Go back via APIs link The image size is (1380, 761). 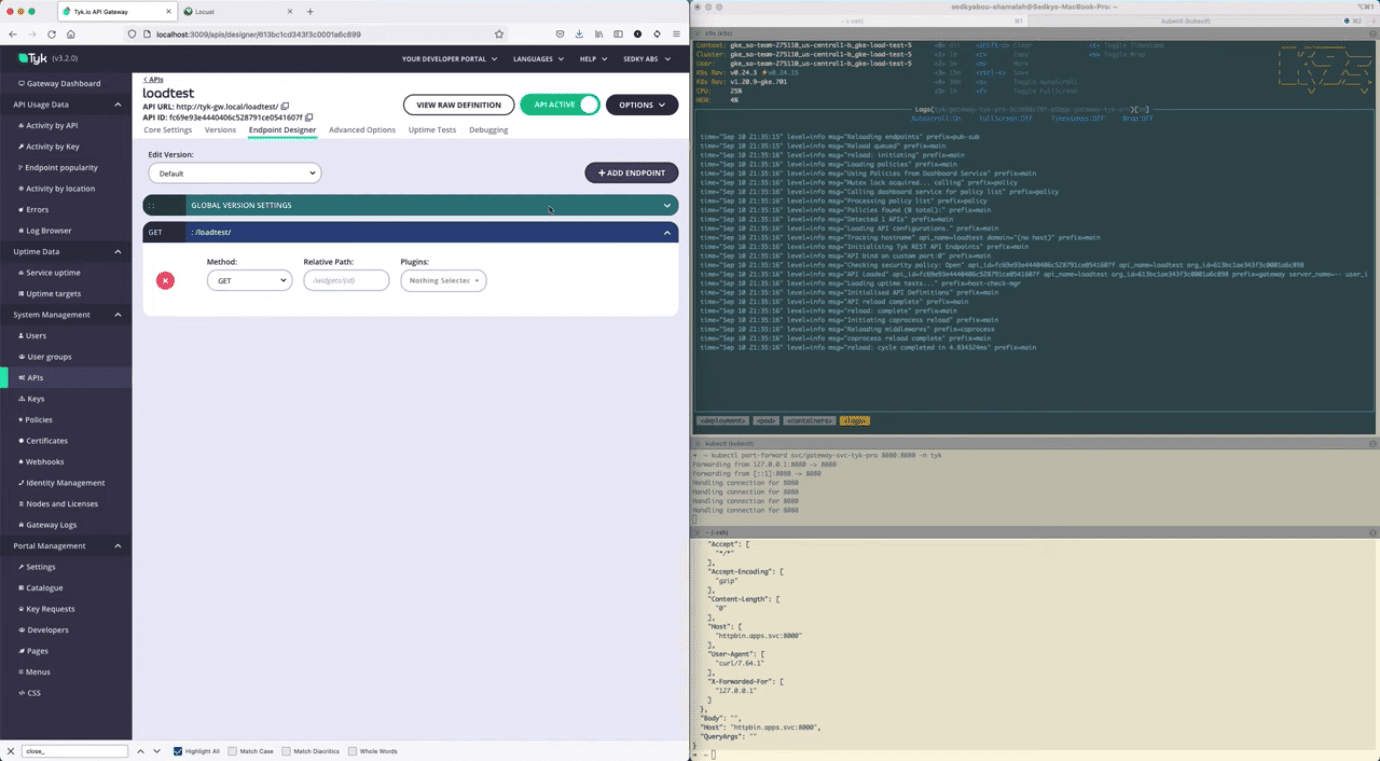click(153, 80)
